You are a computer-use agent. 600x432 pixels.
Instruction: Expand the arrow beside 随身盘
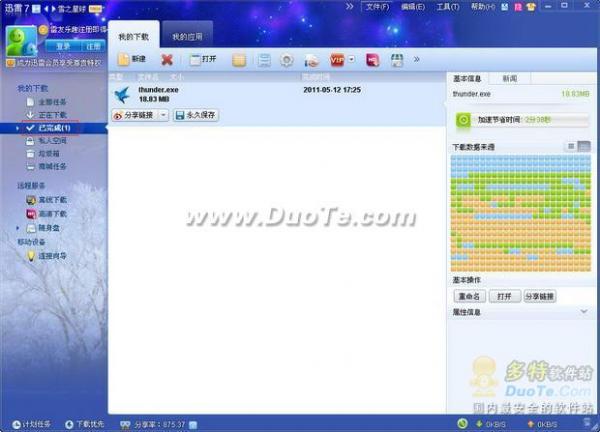tap(17, 228)
